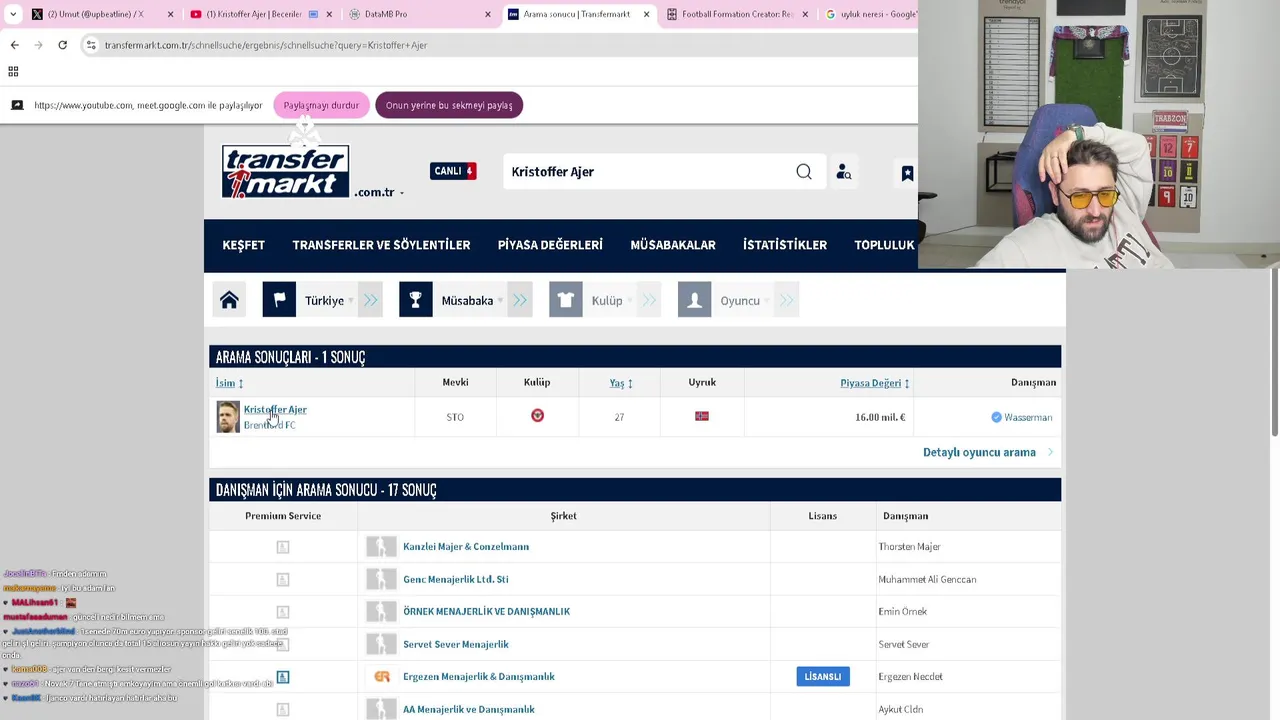The image size is (1280, 720).
Task: Click Onun yerine bu sekmeyi paylaş button
Action: [x=449, y=105]
